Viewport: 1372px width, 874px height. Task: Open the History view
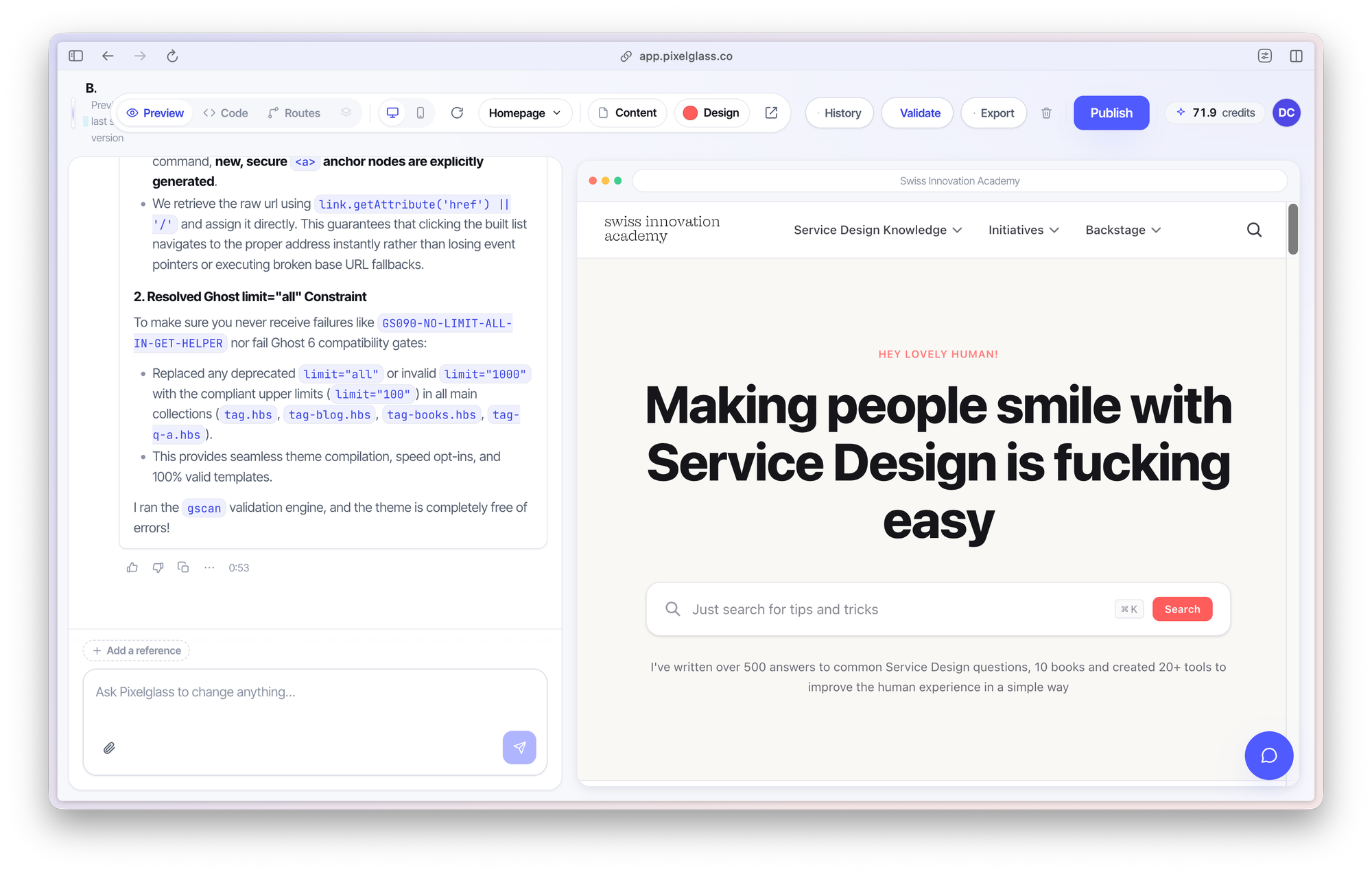[840, 113]
